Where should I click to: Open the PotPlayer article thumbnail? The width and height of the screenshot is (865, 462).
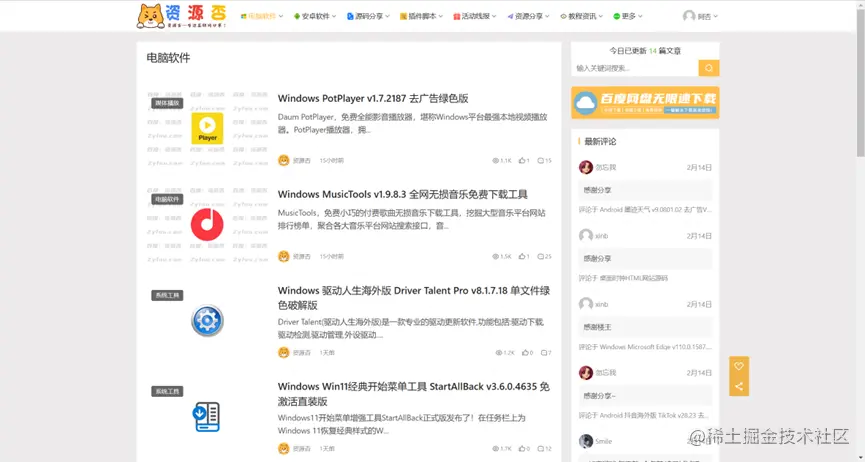pos(207,129)
